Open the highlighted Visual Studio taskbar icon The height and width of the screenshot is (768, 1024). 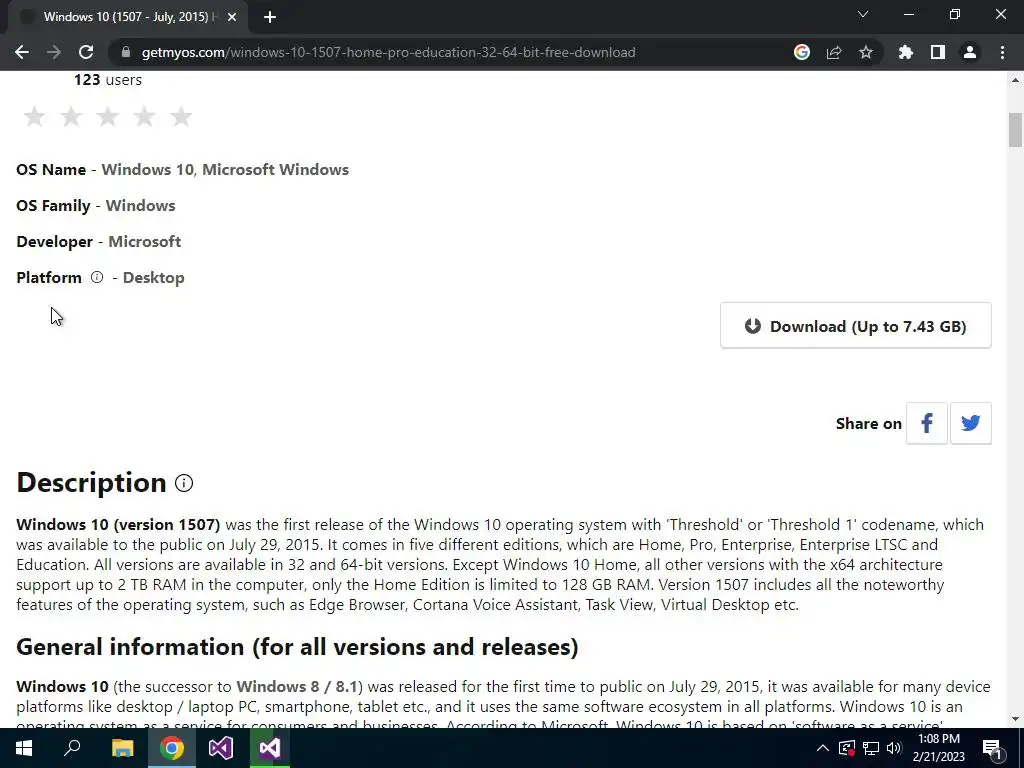pos(270,748)
